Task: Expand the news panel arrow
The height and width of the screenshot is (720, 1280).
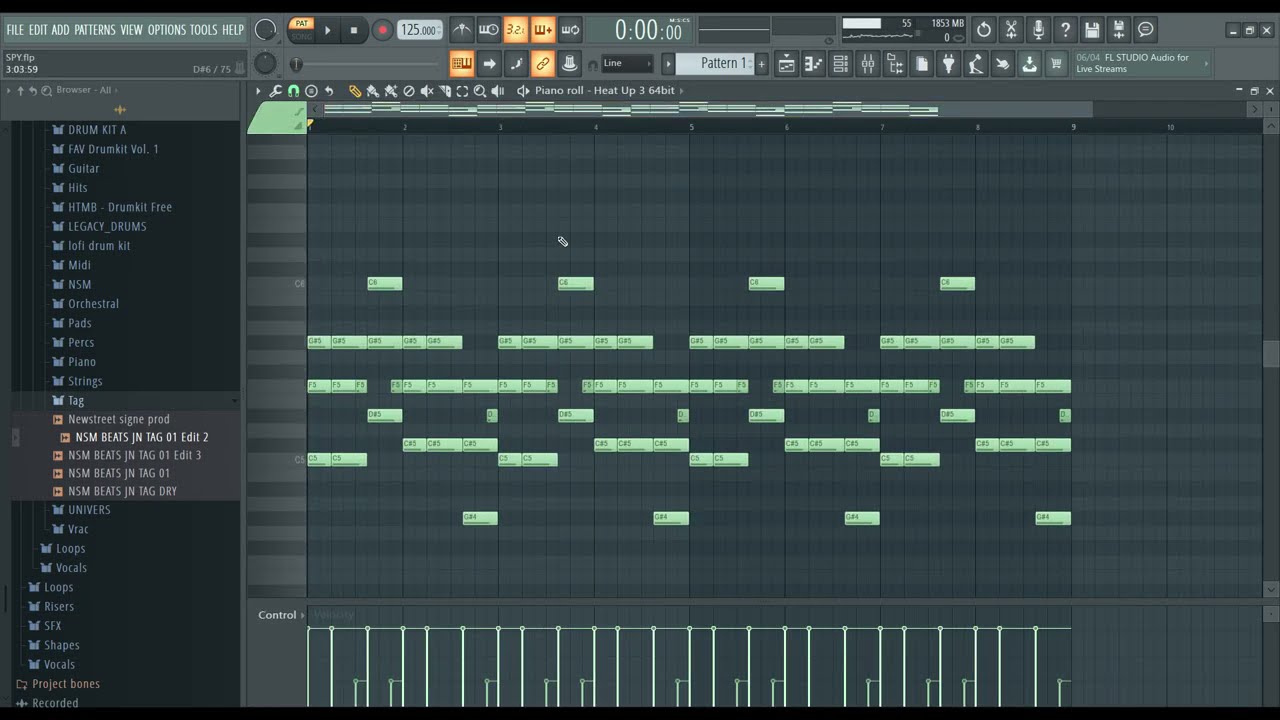Action: tap(1207, 63)
